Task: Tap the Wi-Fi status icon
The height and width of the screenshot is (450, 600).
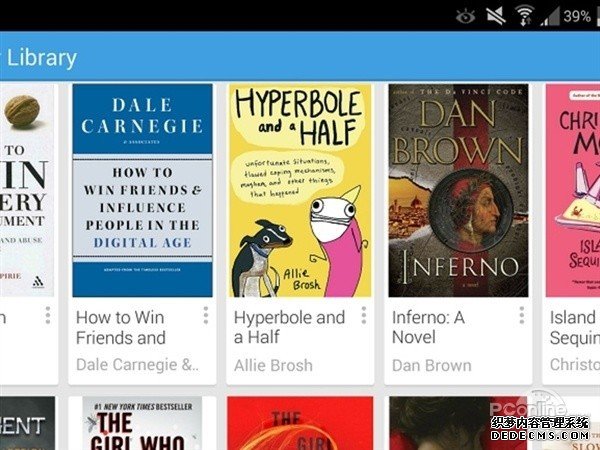Action: 524,16
